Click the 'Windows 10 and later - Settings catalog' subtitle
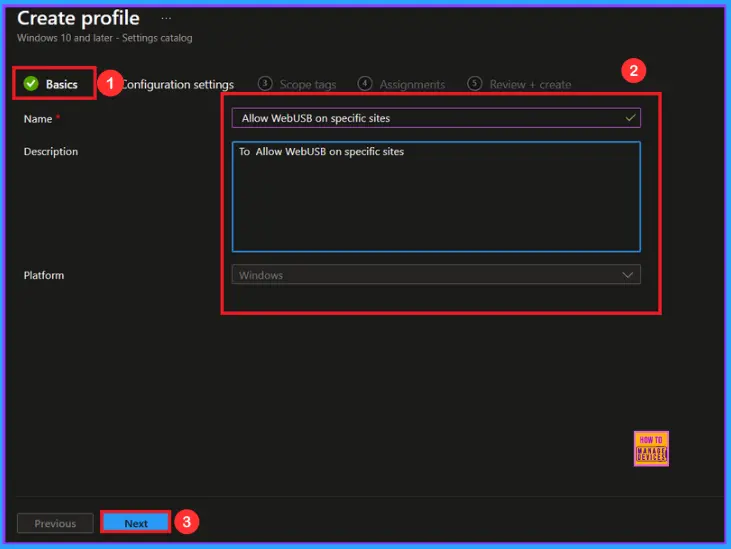The height and width of the screenshot is (549, 731). pyautogui.click(x=104, y=38)
